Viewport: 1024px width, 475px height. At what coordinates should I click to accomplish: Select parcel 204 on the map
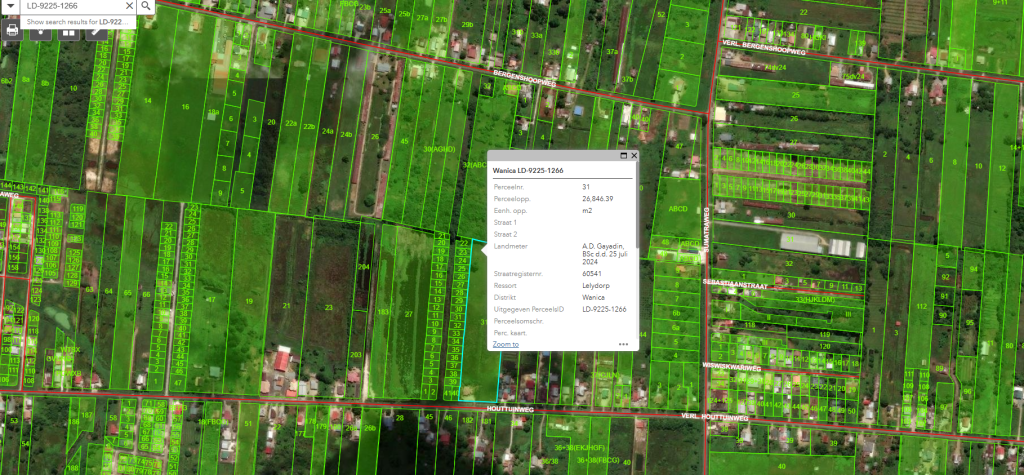[363, 267]
